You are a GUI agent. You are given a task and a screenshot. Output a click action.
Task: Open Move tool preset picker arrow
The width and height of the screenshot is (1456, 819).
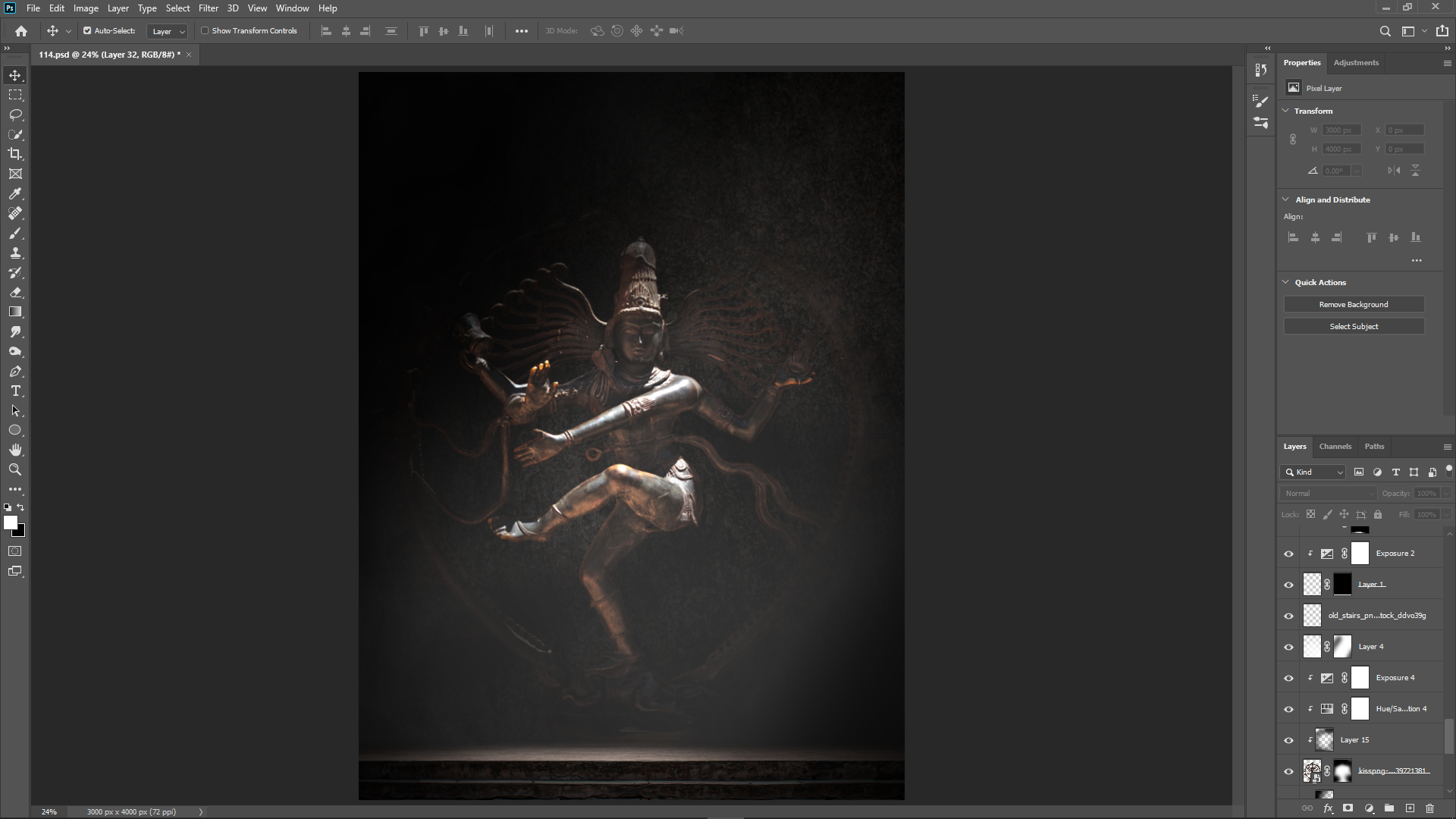click(x=68, y=31)
